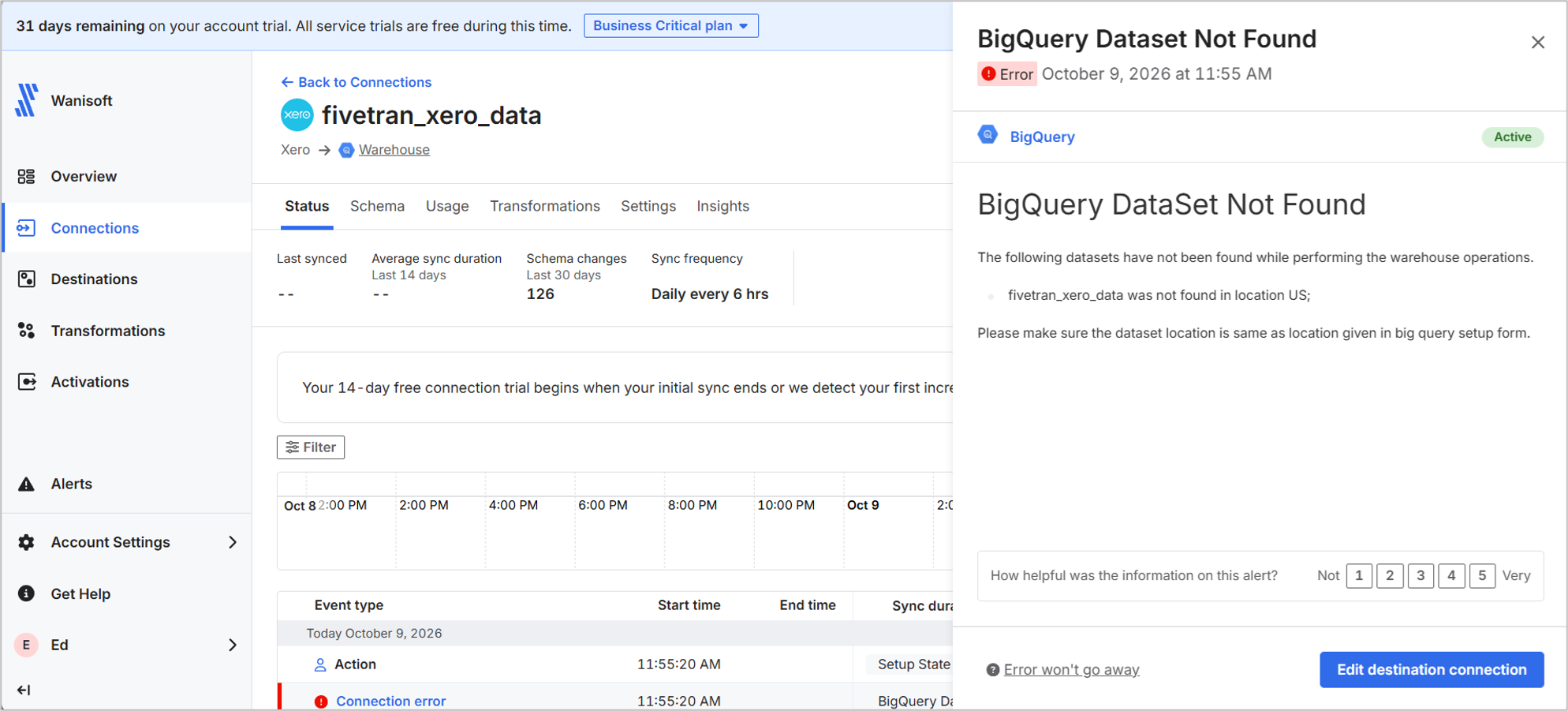The image size is (1568, 711).
Task: Click the Ed user avatar
Action: (26, 645)
